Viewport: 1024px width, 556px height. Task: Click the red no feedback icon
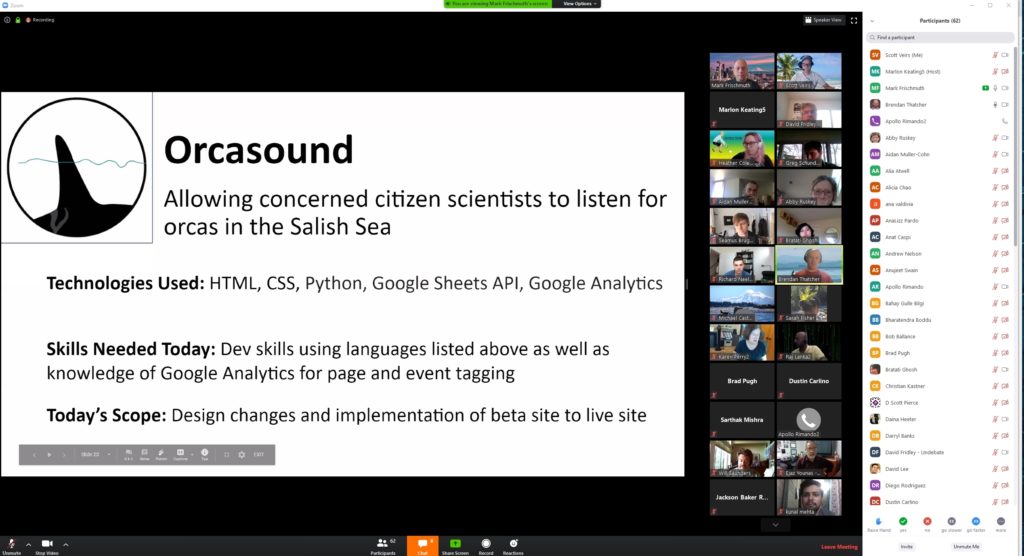927,523
